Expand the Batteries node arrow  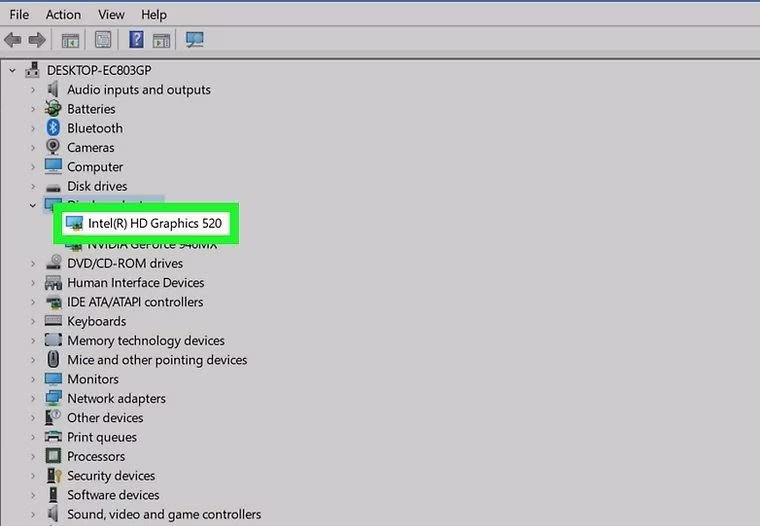click(x=32, y=109)
